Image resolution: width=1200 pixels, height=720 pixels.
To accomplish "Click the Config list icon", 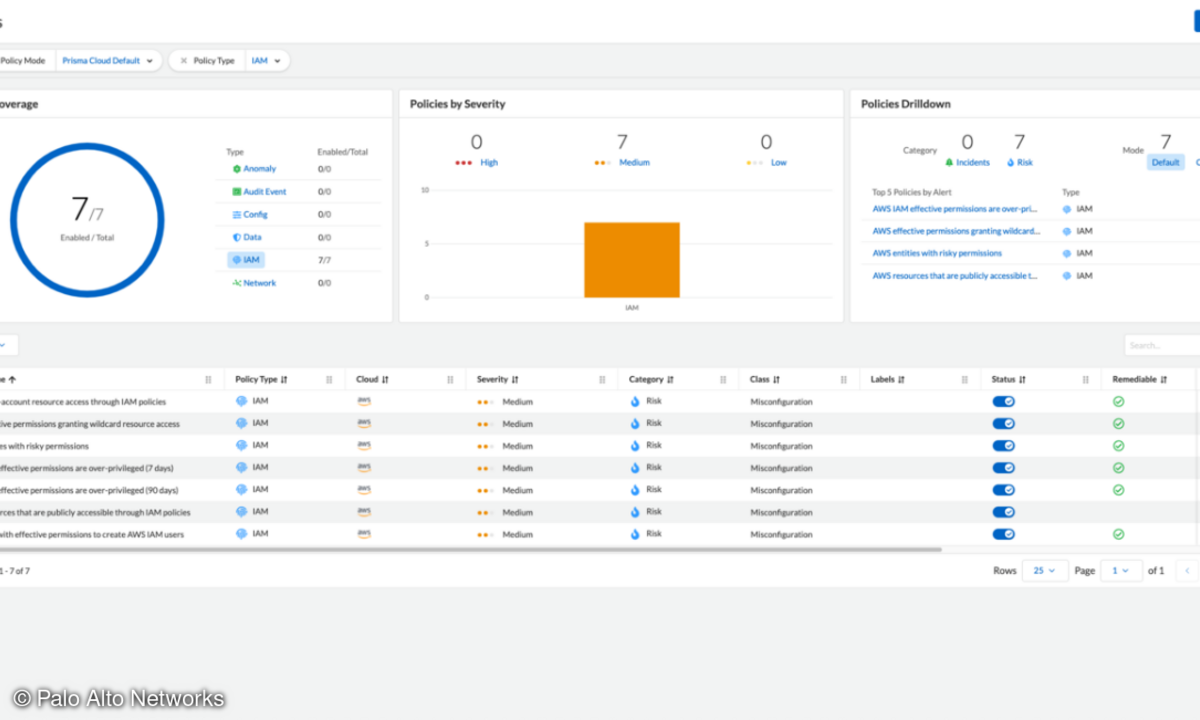I will click(x=237, y=215).
